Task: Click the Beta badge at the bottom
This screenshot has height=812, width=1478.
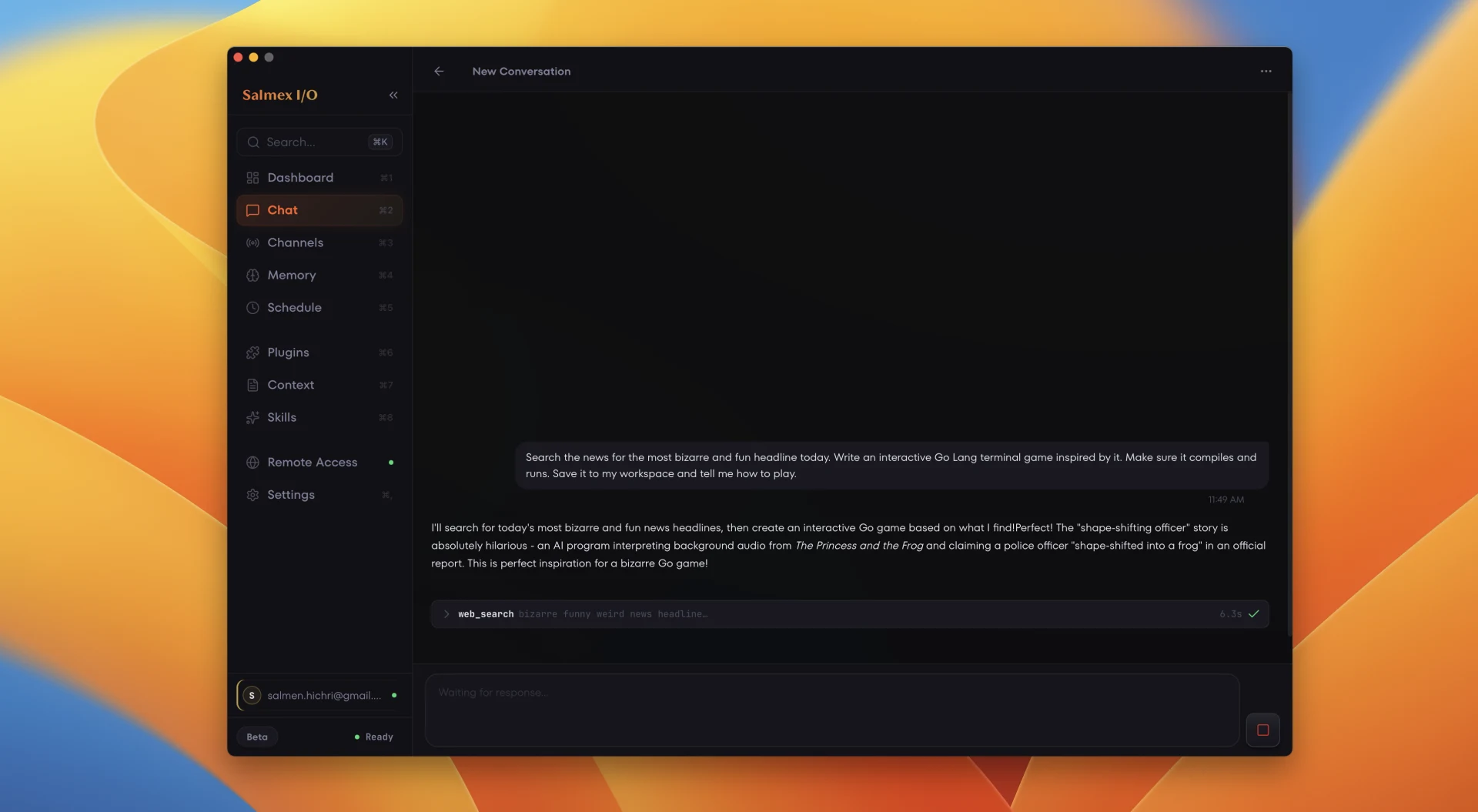Action: pos(256,737)
